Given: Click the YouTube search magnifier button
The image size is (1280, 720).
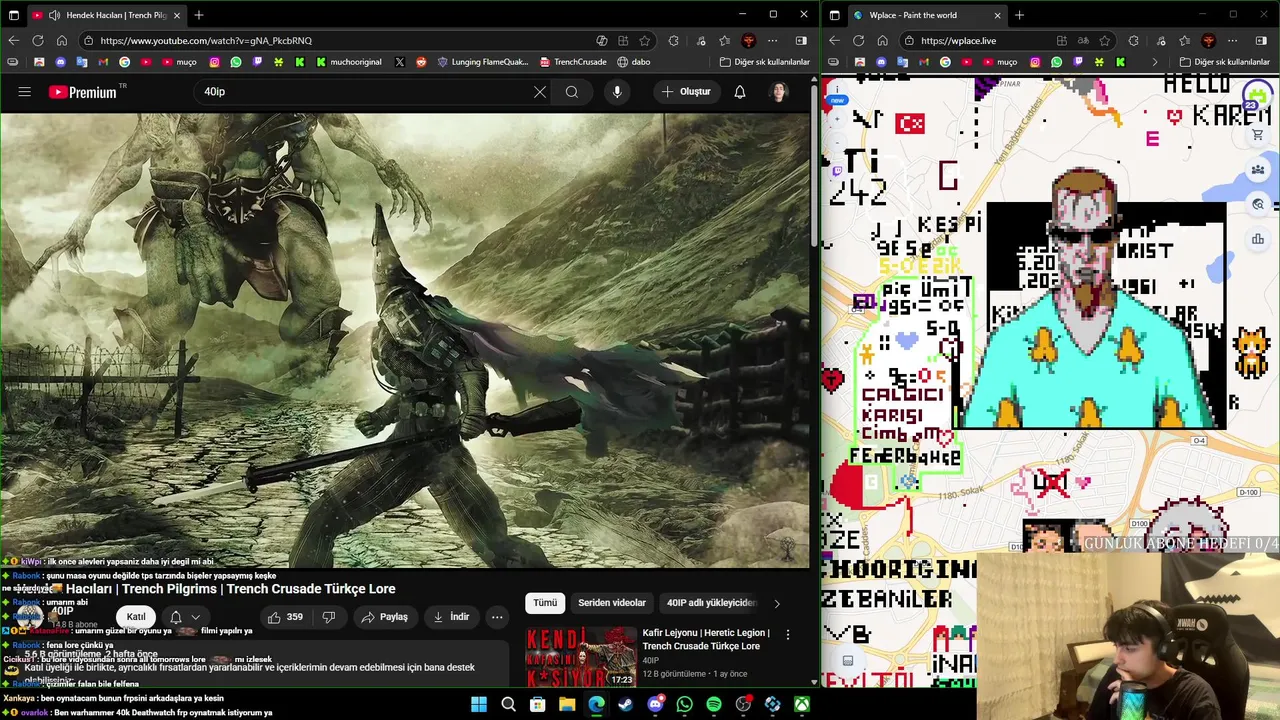Looking at the screenshot, I should pyautogui.click(x=572, y=92).
